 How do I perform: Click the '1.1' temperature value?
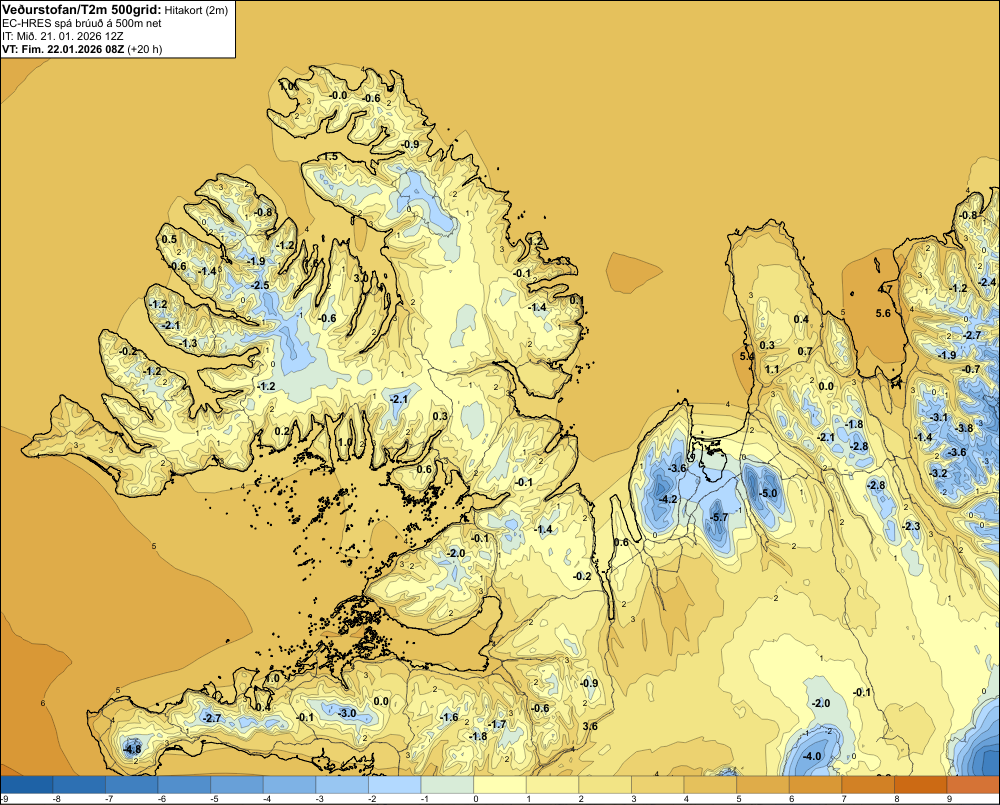(x=772, y=369)
